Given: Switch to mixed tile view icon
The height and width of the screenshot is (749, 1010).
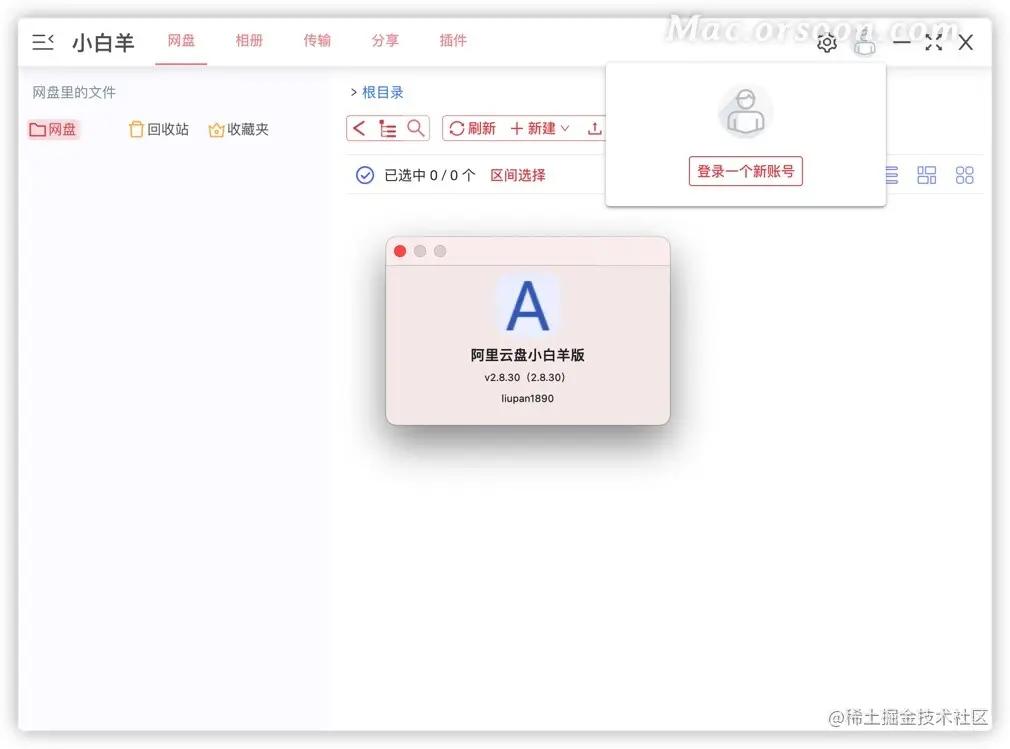Looking at the screenshot, I should 927,175.
